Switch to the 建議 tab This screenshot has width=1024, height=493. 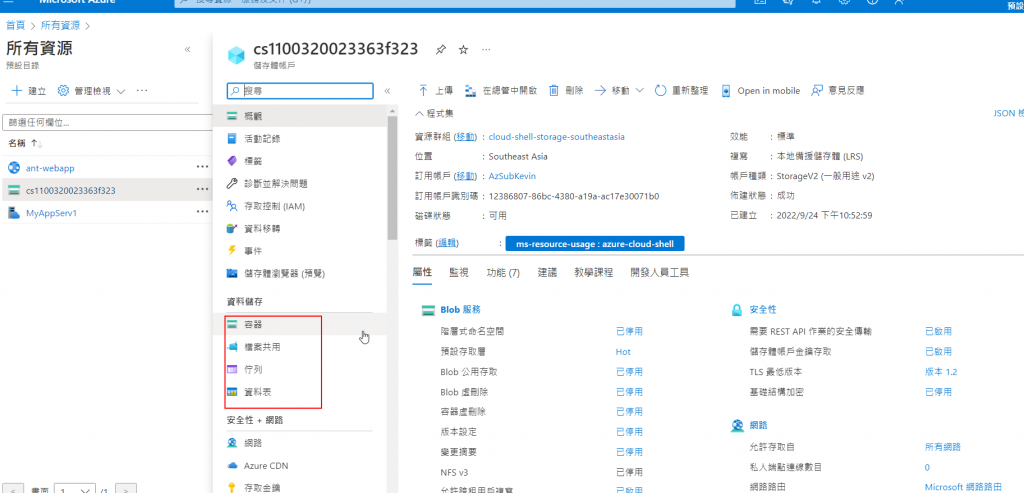point(547,273)
